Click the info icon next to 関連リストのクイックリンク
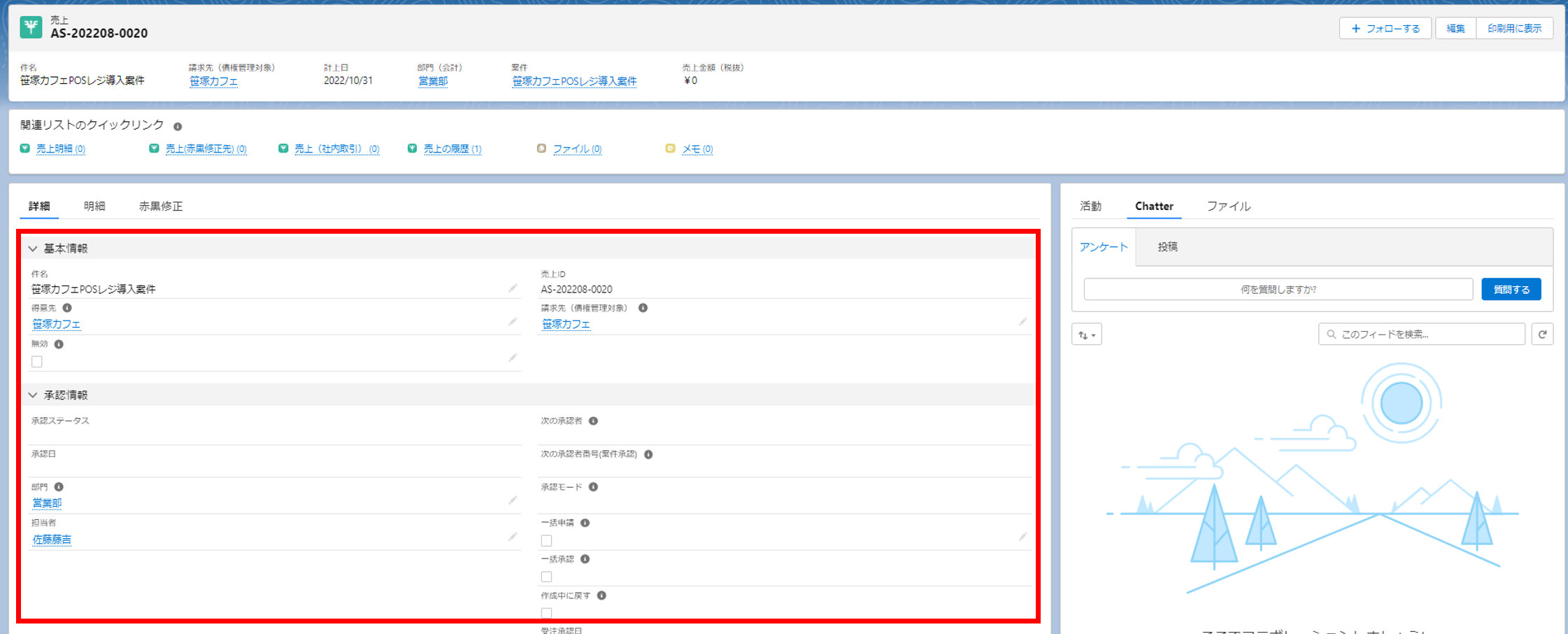The image size is (1568, 634). click(178, 127)
